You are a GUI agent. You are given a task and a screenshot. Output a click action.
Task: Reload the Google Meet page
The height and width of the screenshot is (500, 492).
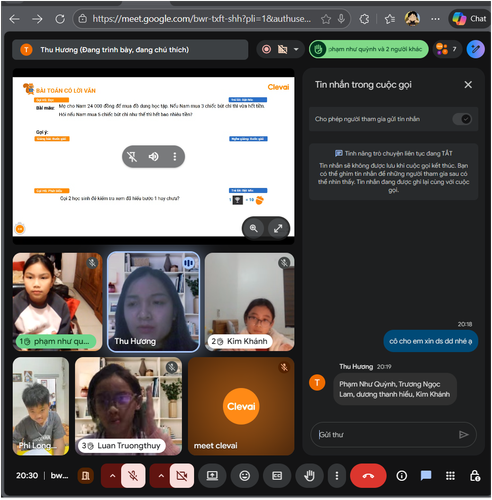pyautogui.click(x=60, y=19)
